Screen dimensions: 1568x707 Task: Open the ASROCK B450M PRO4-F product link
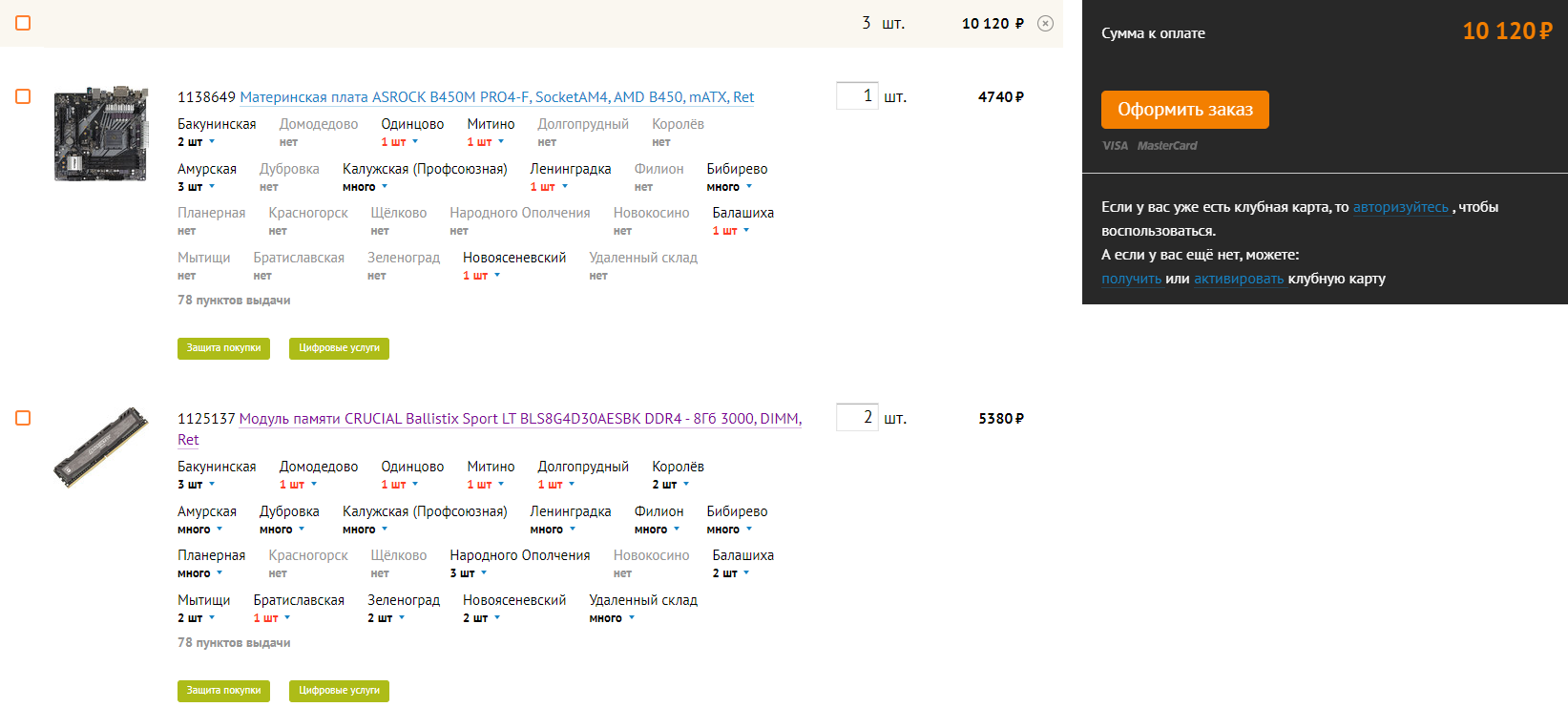tap(496, 97)
